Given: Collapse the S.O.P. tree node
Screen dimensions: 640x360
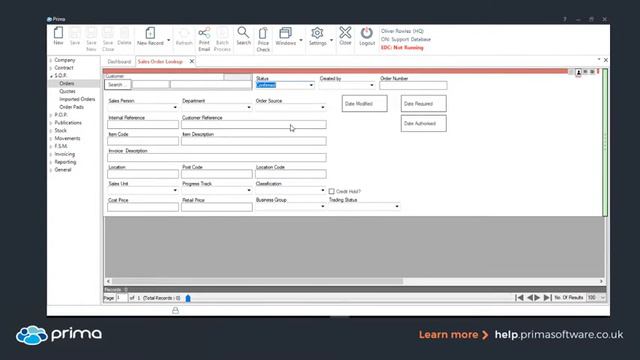Looking at the screenshot, I should tap(51, 76).
